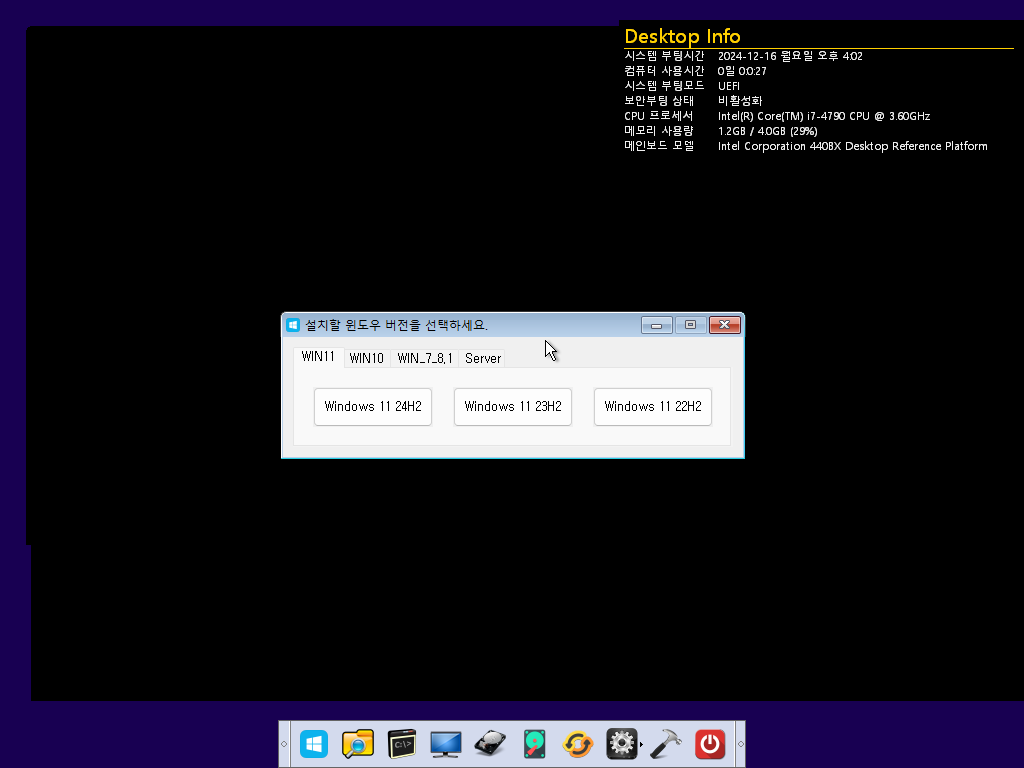Click the orange sync arrows dock icon

[577, 744]
